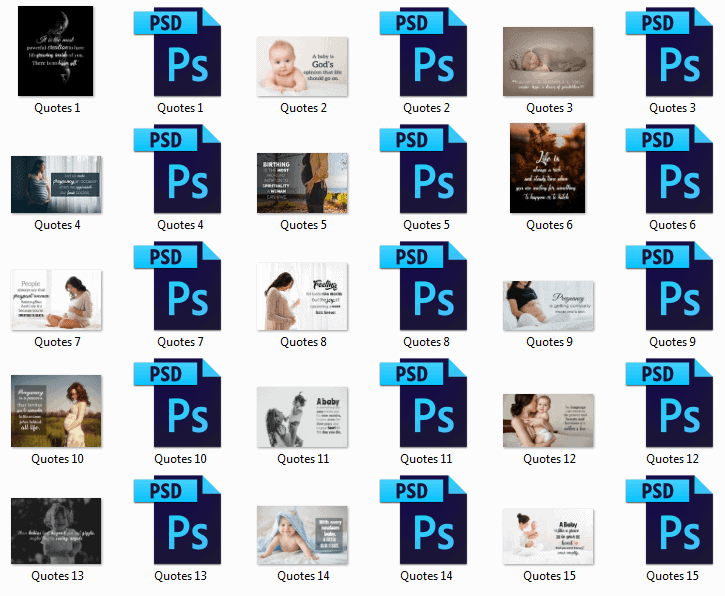Select the Quotes 6 PSD file icon
725x596 pixels.
[x=670, y=168]
